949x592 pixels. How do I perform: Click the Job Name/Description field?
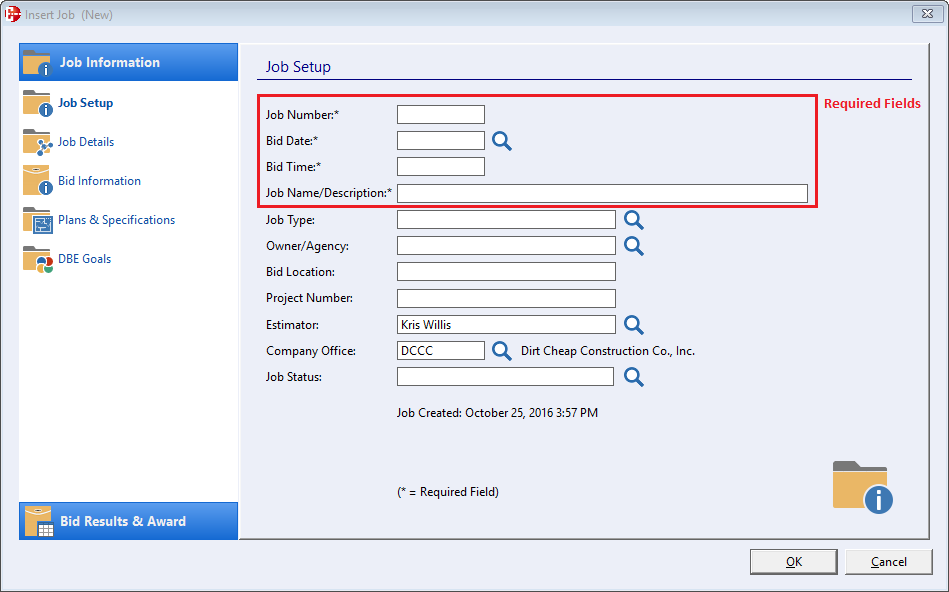pyautogui.click(x=602, y=192)
